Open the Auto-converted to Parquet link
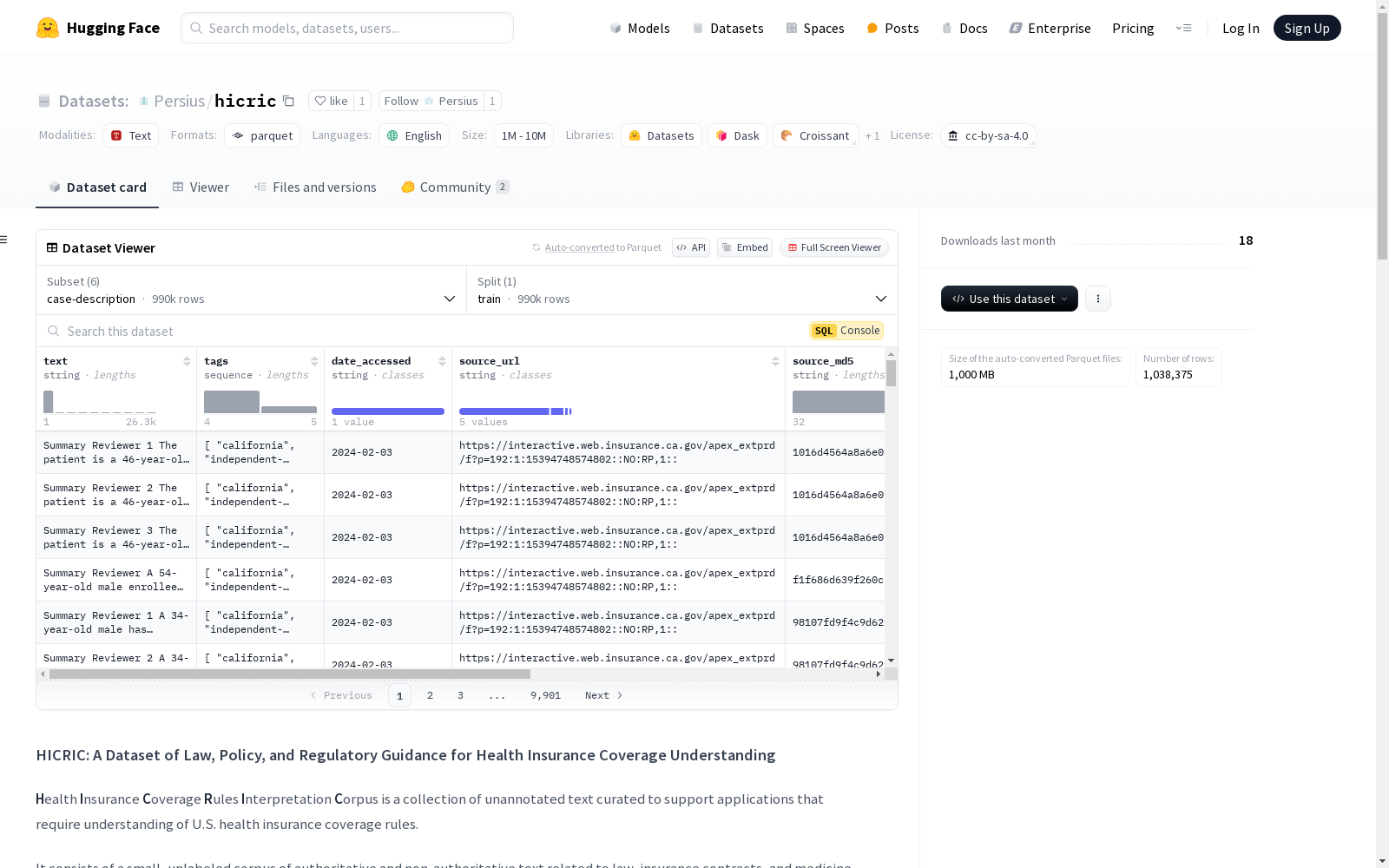Screen dimensions: 1389x868 pos(579,247)
